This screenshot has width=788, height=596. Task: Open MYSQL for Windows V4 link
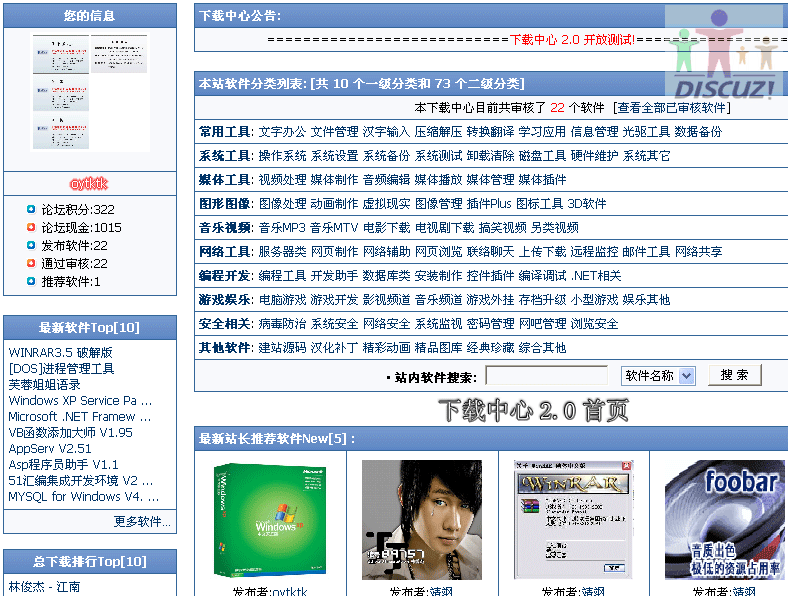[x=83, y=497]
